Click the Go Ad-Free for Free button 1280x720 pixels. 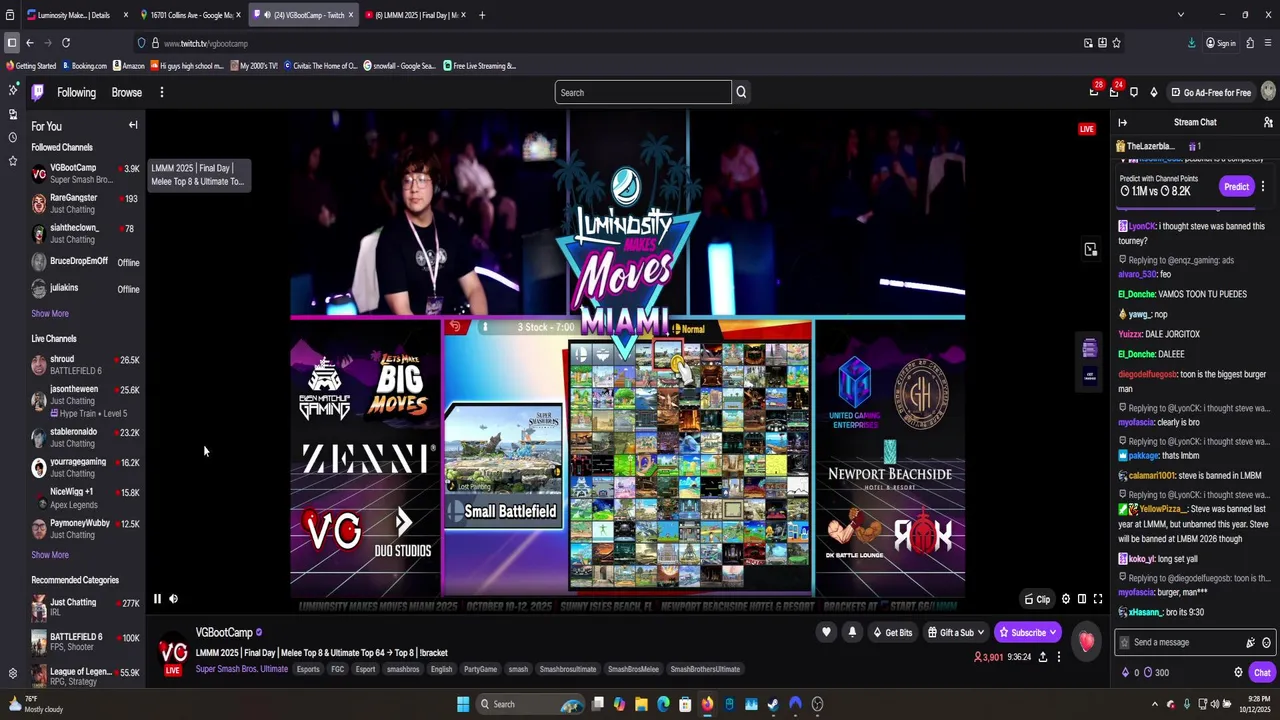coord(1210,92)
